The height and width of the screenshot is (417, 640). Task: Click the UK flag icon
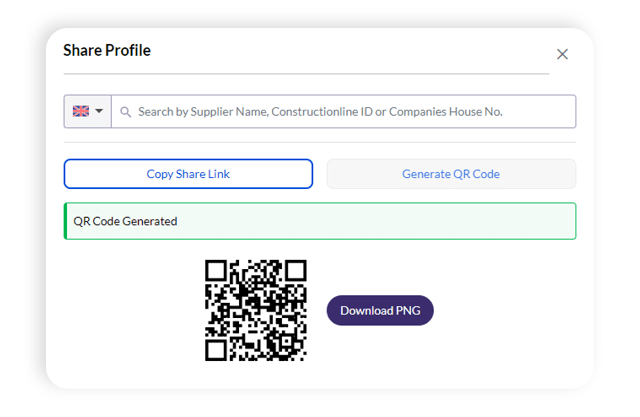click(81, 111)
